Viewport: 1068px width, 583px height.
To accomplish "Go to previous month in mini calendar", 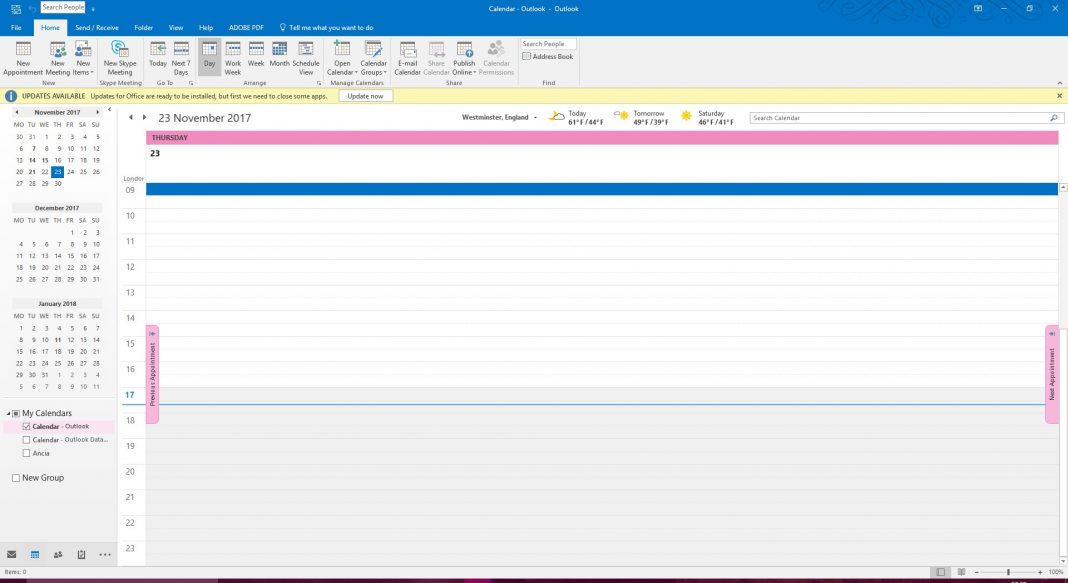I will click(x=16, y=112).
